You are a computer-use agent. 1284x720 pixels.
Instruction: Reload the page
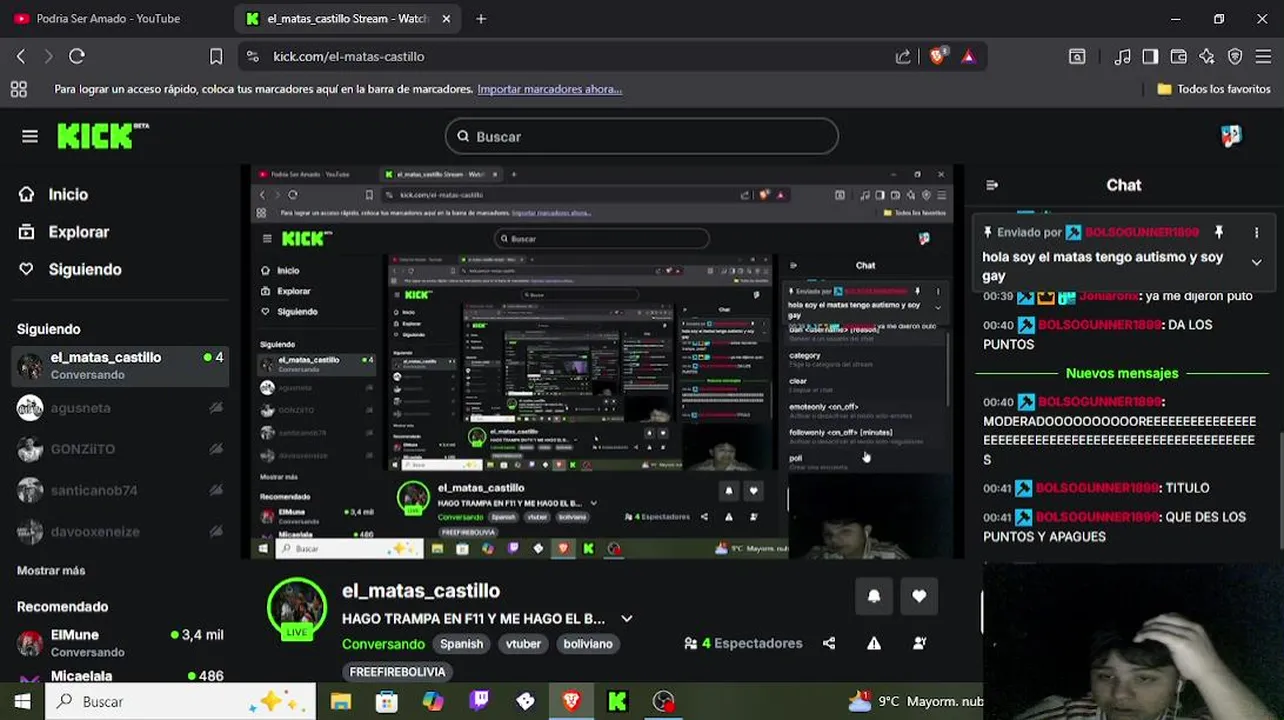[x=77, y=57]
